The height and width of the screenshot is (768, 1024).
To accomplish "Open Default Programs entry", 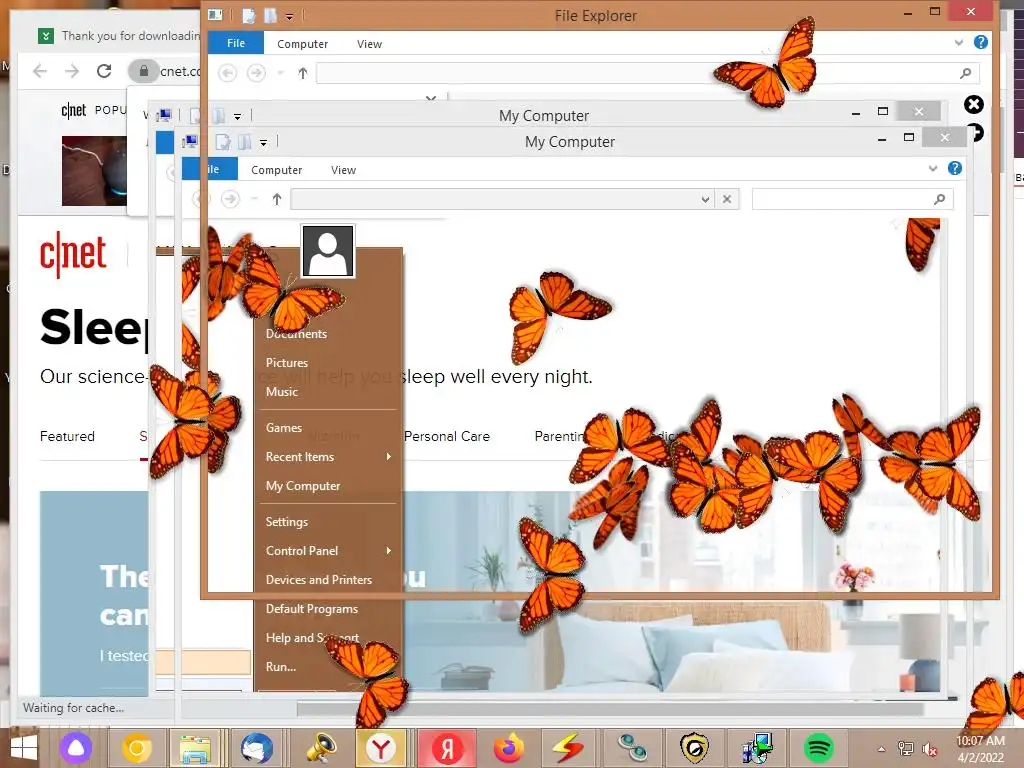I will pyautogui.click(x=312, y=609).
